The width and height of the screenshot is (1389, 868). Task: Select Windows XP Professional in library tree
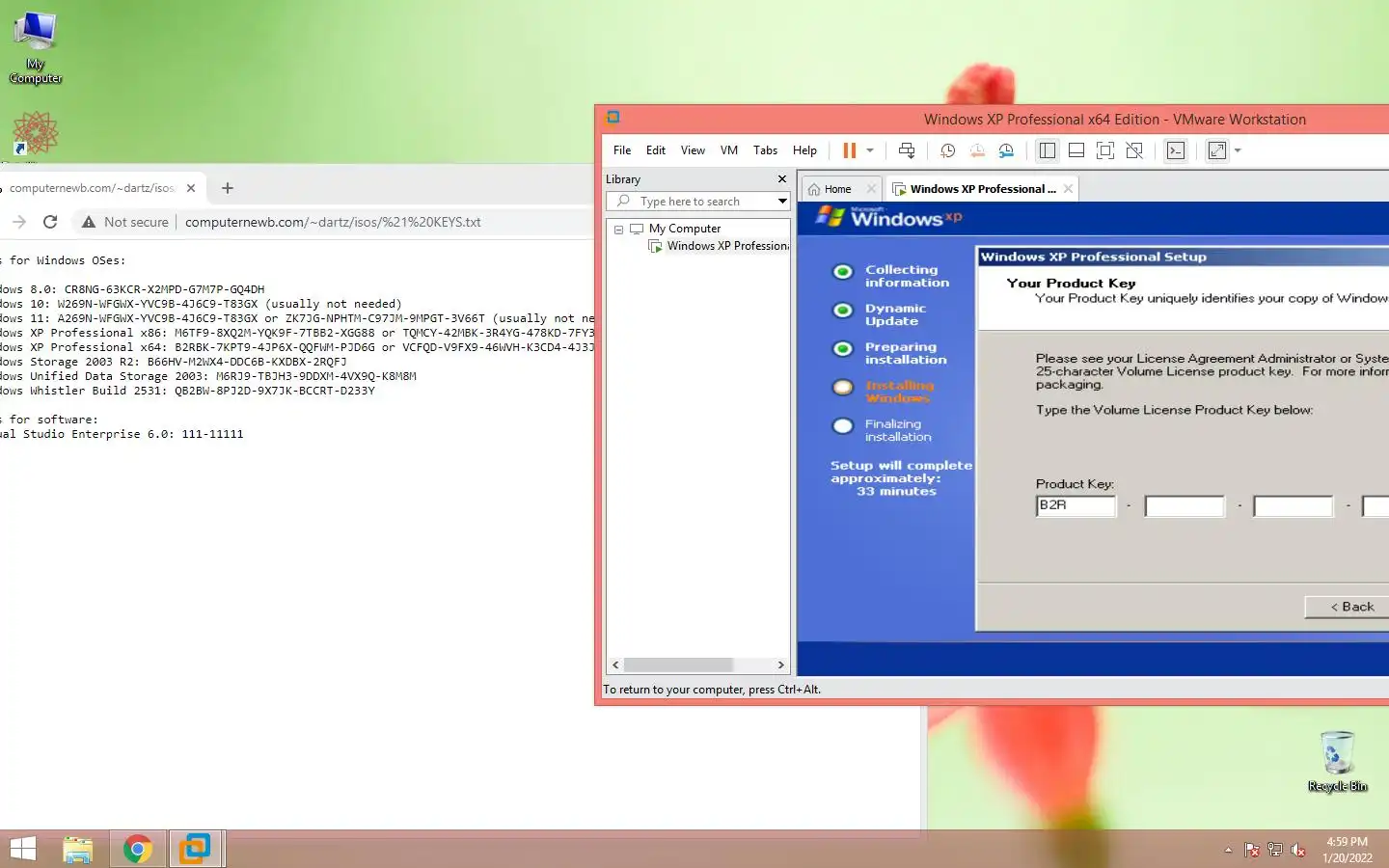(x=719, y=246)
